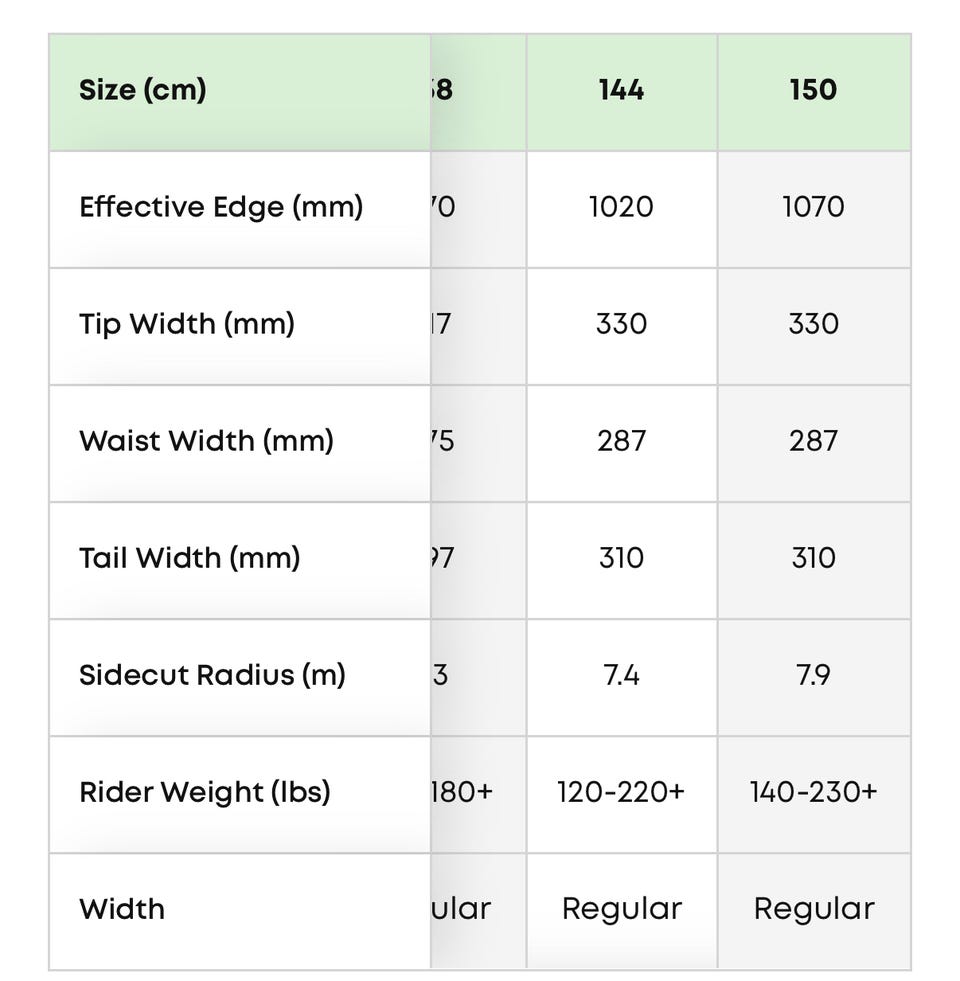960x981 pixels.
Task: Click the 7.4 sidecut radius value
Action: point(621,675)
